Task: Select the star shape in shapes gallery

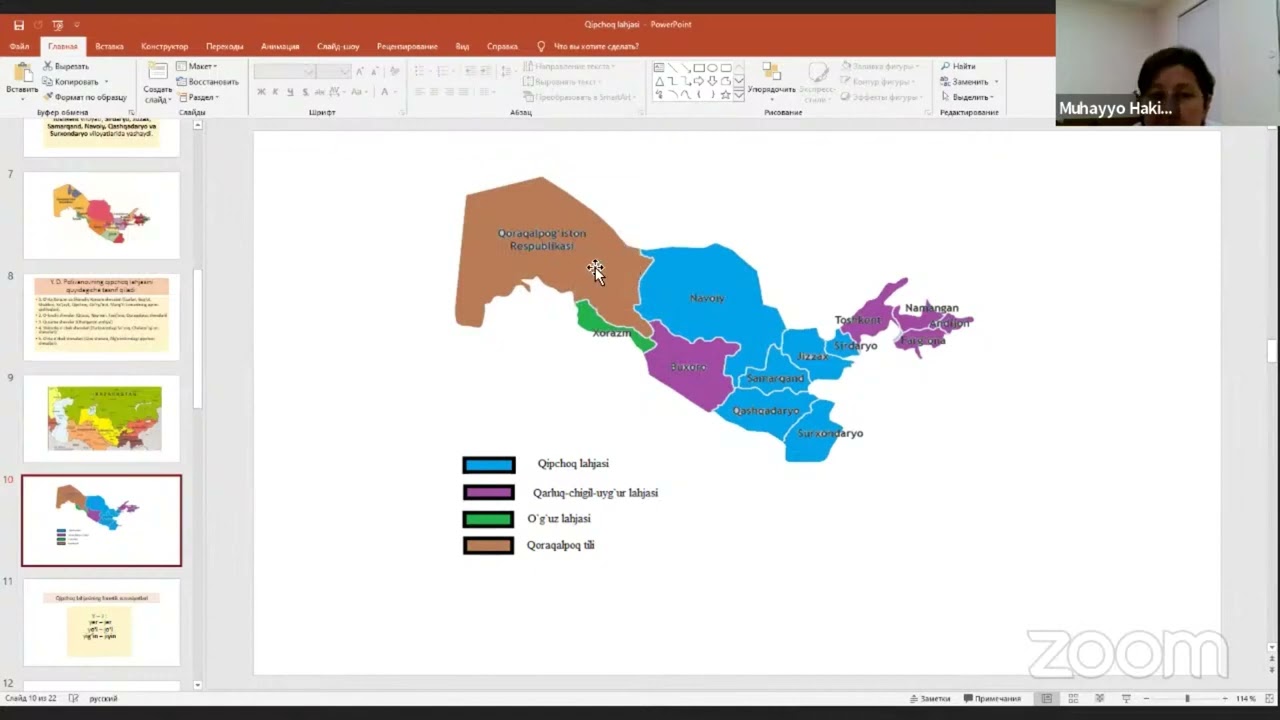Action: pyautogui.click(x=726, y=94)
